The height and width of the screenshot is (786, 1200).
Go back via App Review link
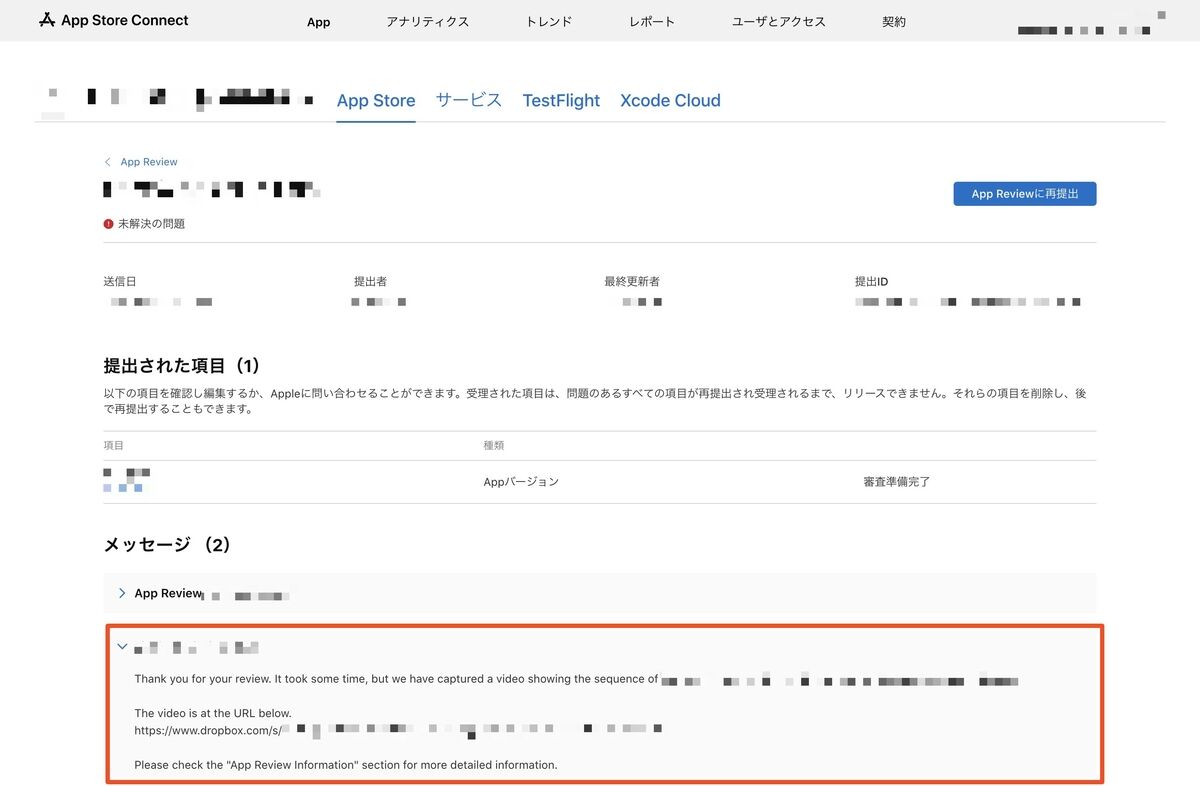[x=149, y=162]
